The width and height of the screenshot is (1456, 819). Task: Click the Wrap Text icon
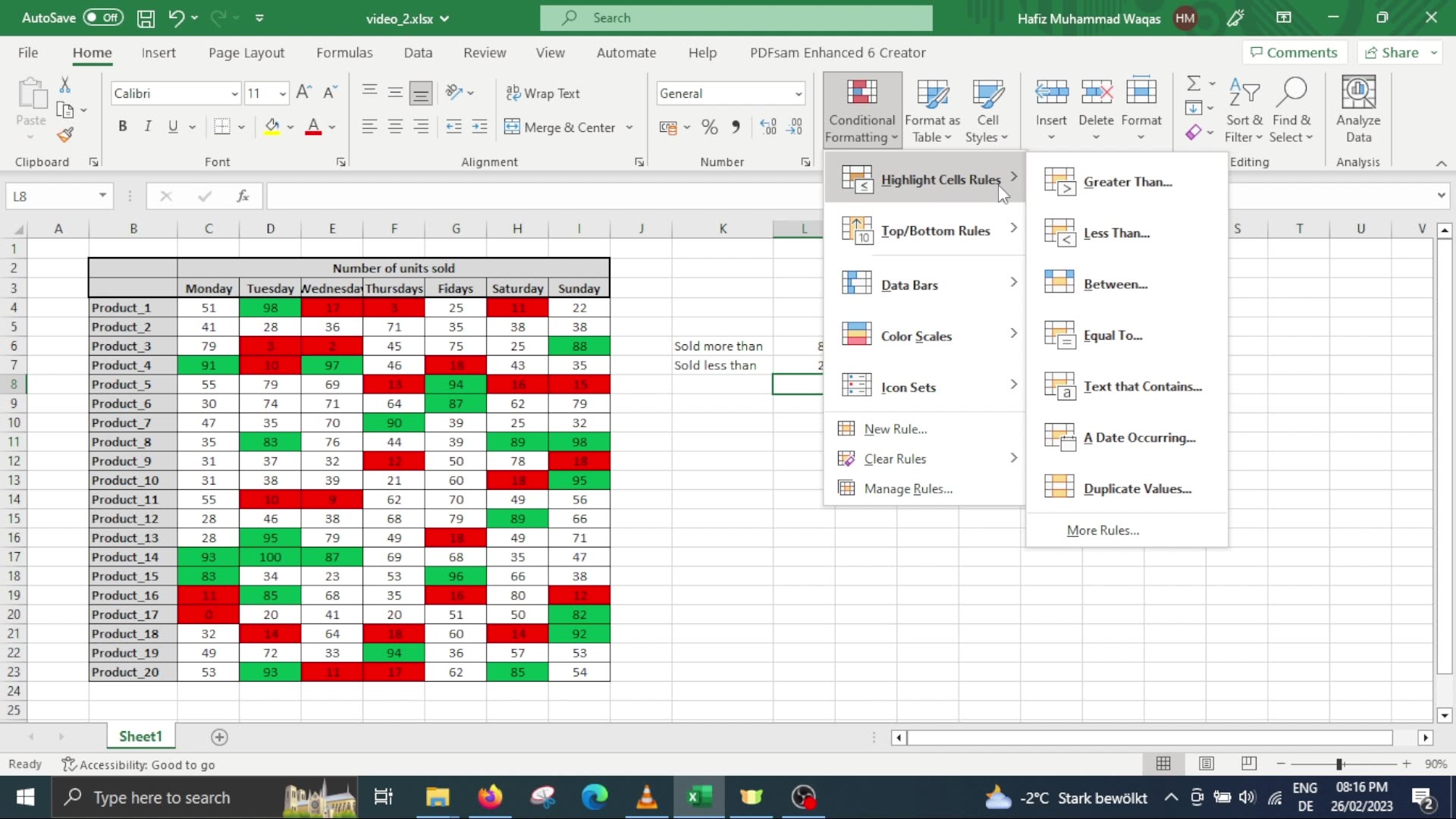[x=513, y=93]
